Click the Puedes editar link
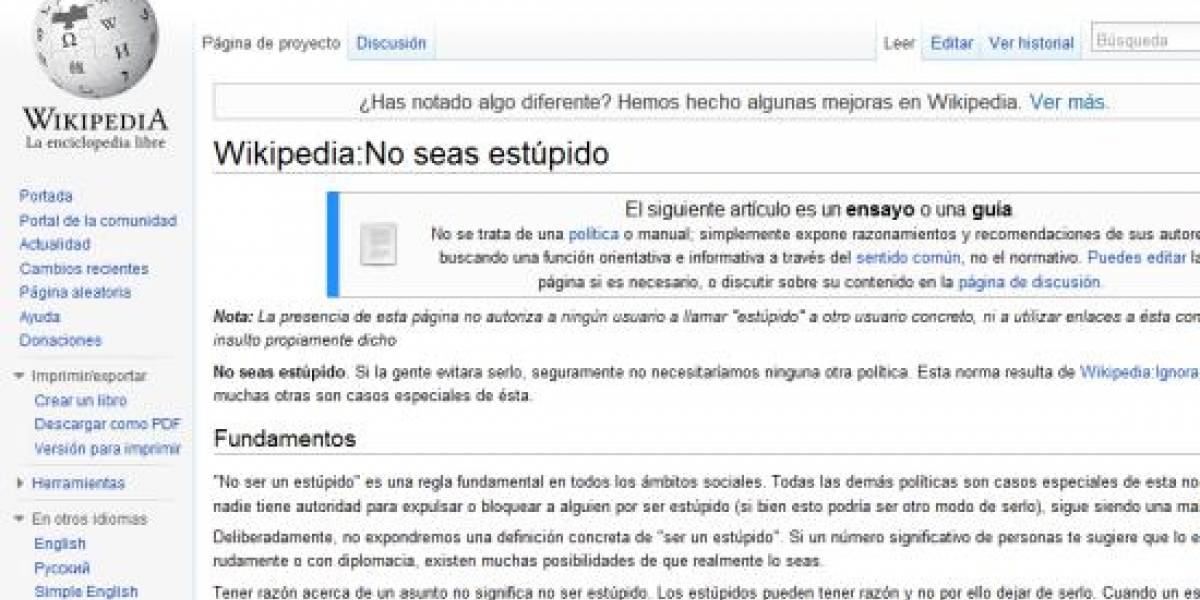 click(1136, 258)
